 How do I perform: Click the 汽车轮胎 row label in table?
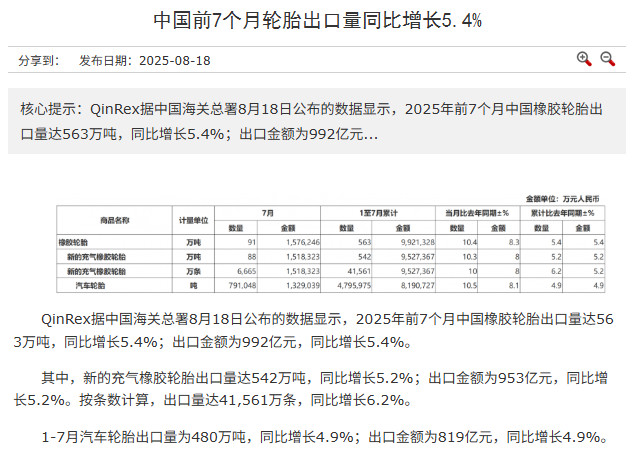click(x=96, y=285)
